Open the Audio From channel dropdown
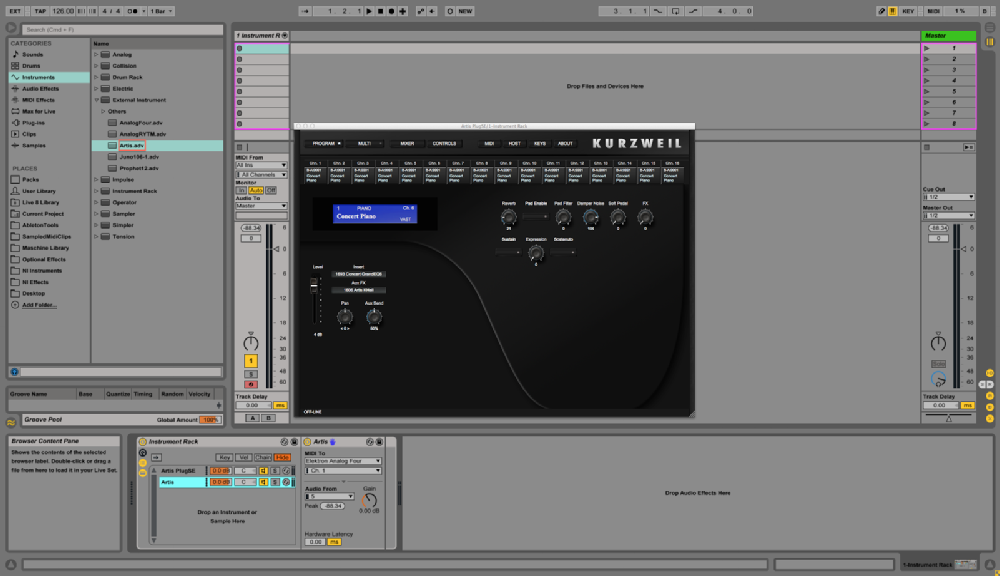 (330, 496)
